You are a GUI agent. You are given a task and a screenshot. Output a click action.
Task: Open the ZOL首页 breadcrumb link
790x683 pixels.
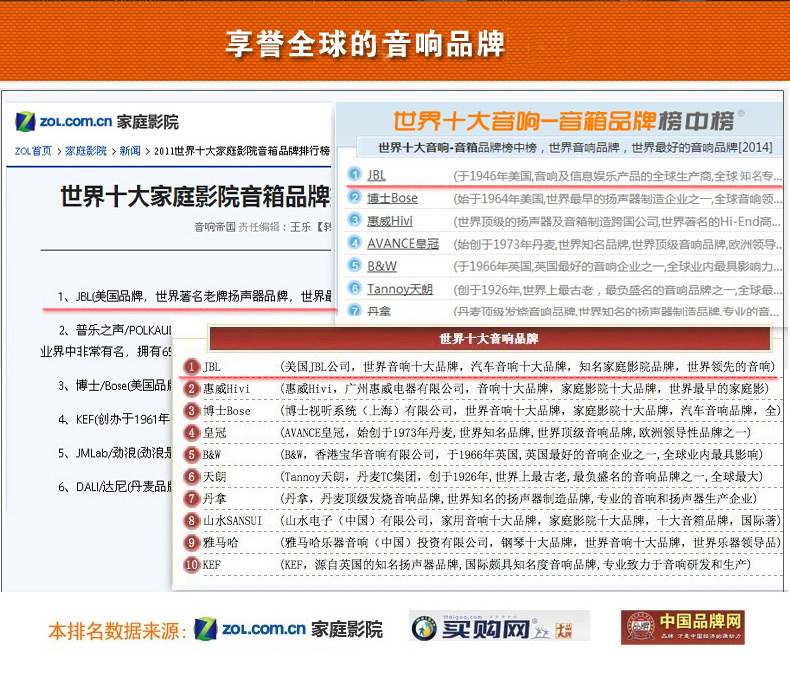pos(33,151)
